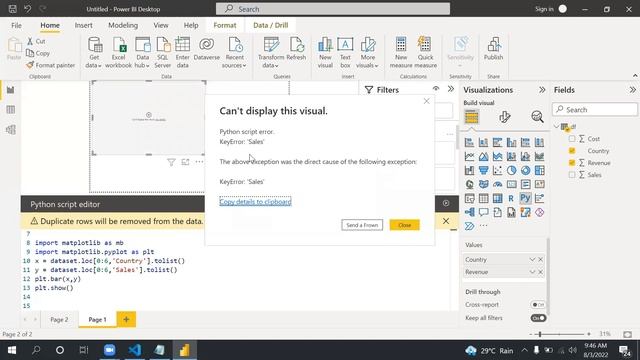Open the File menu
The width and height of the screenshot is (640, 360).
(x=16, y=25)
